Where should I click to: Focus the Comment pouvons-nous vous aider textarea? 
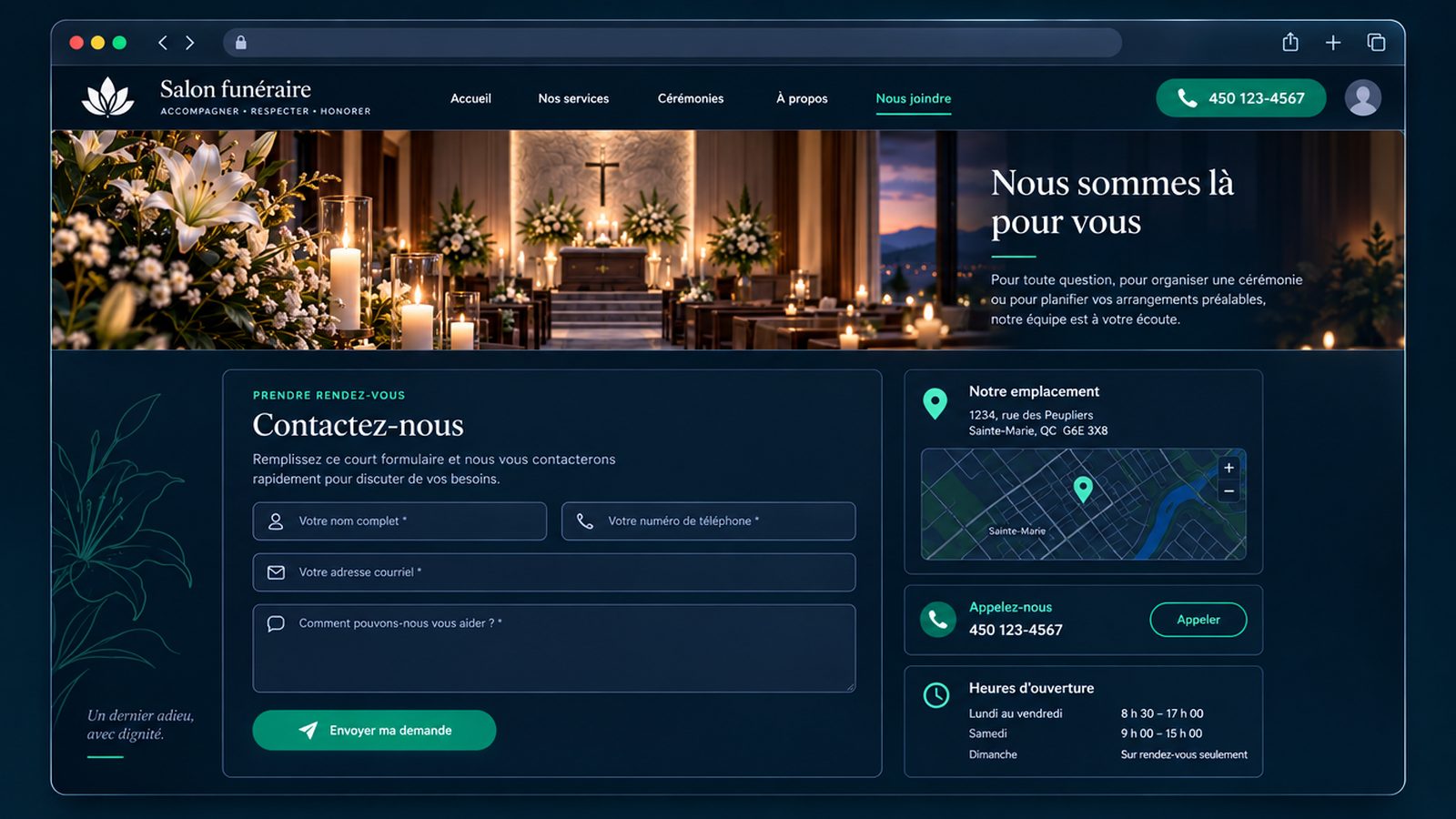click(554, 648)
